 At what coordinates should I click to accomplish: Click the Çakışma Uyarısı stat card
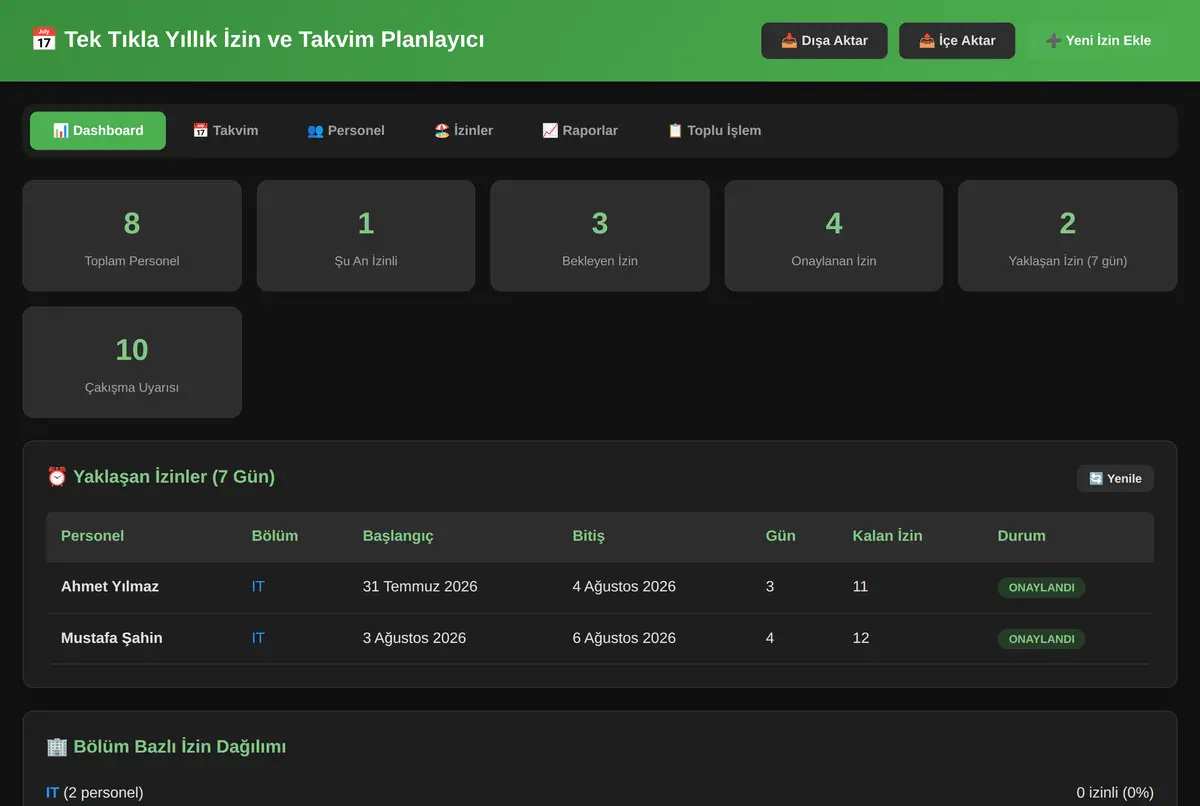(x=132, y=362)
